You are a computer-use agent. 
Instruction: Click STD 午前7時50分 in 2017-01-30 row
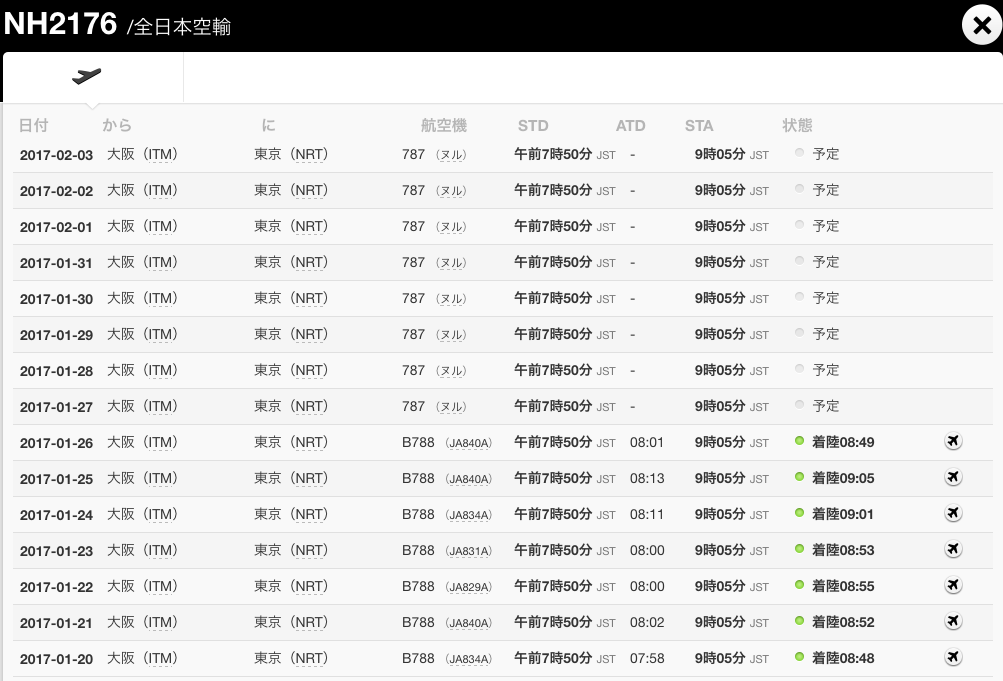point(553,299)
